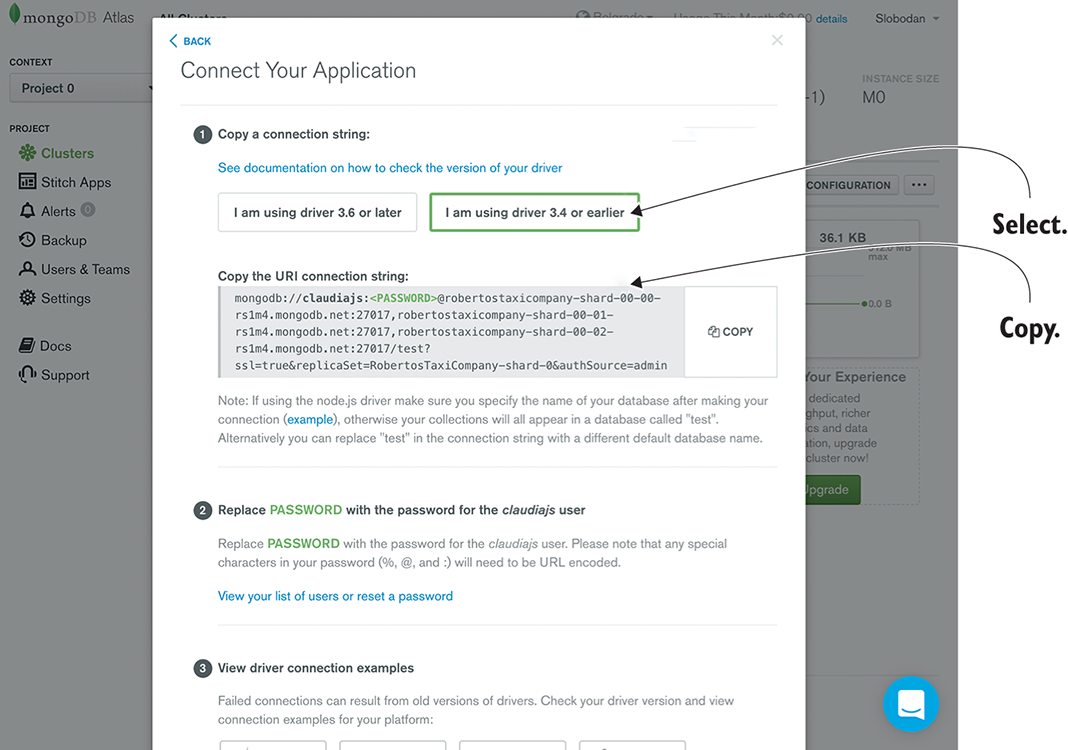The height and width of the screenshot is (750, 1068).
Task: Open View your list of users link
Action: (x=335, y=596)
